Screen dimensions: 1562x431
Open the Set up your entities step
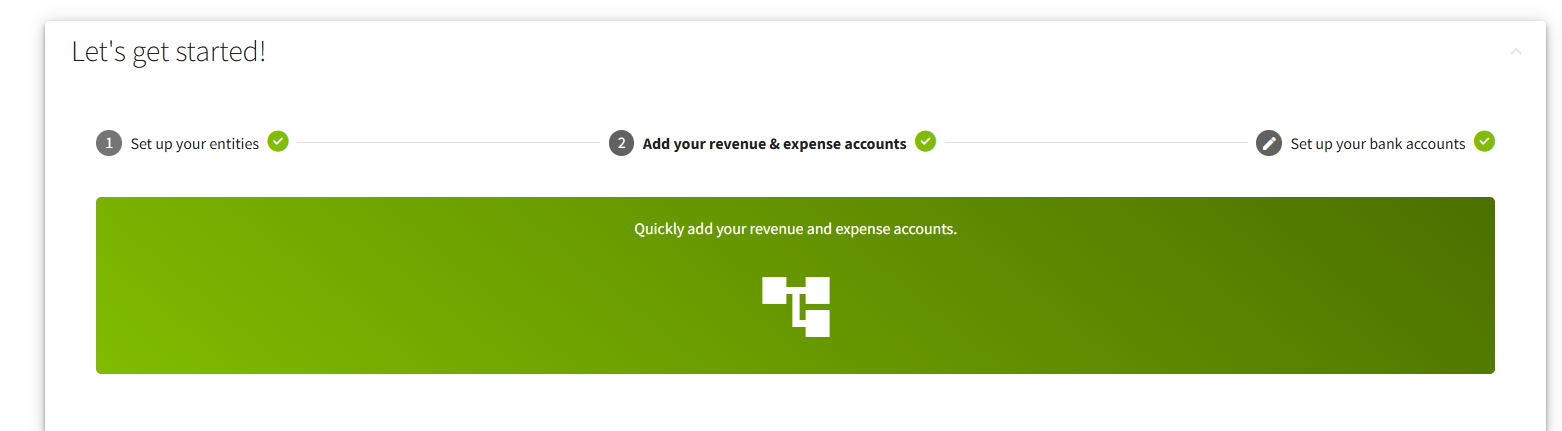click(194, 144)
